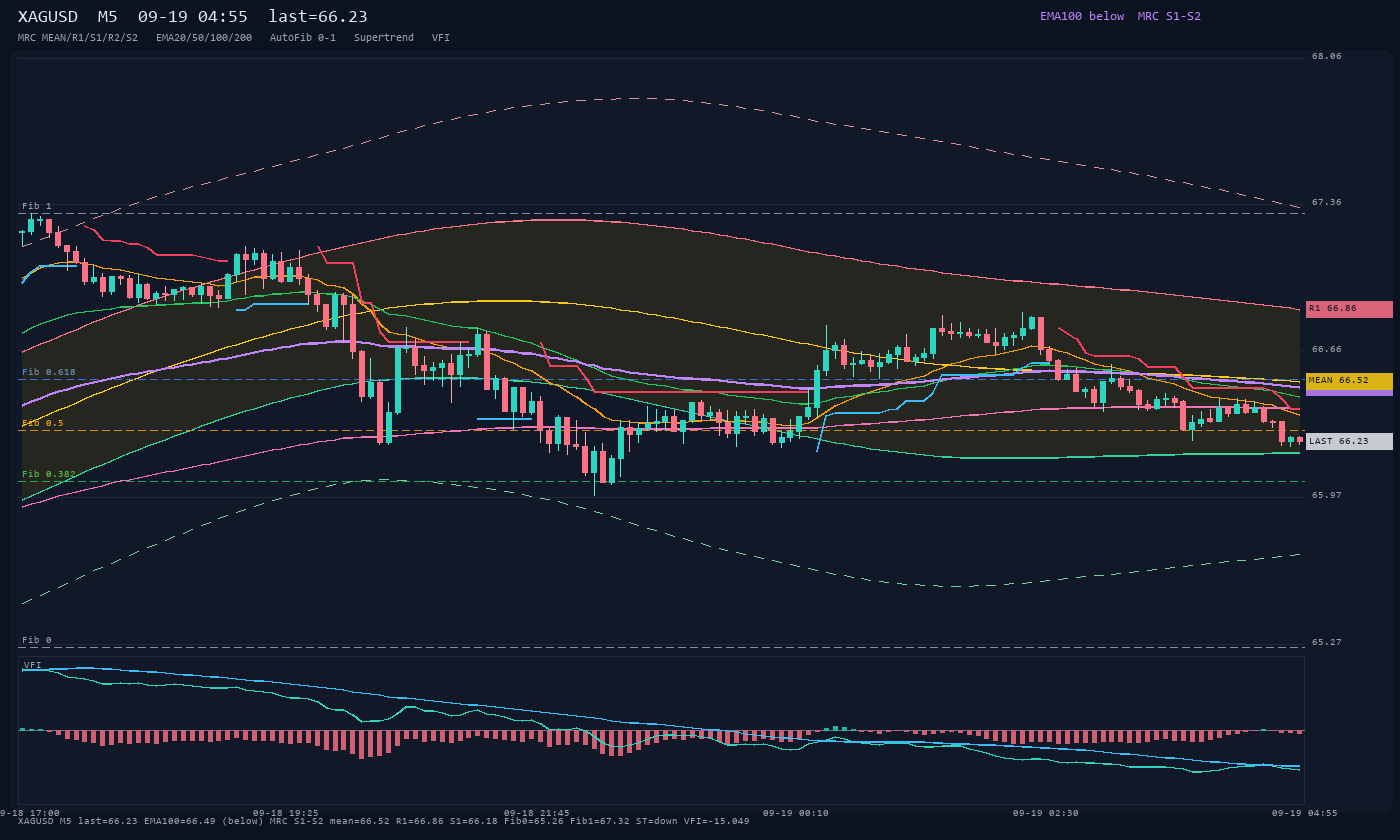Click the MRC S1-S2 status text
Image resolution: width=1400 pixels, height=840 pixels.
click(x=1169, y=16)
